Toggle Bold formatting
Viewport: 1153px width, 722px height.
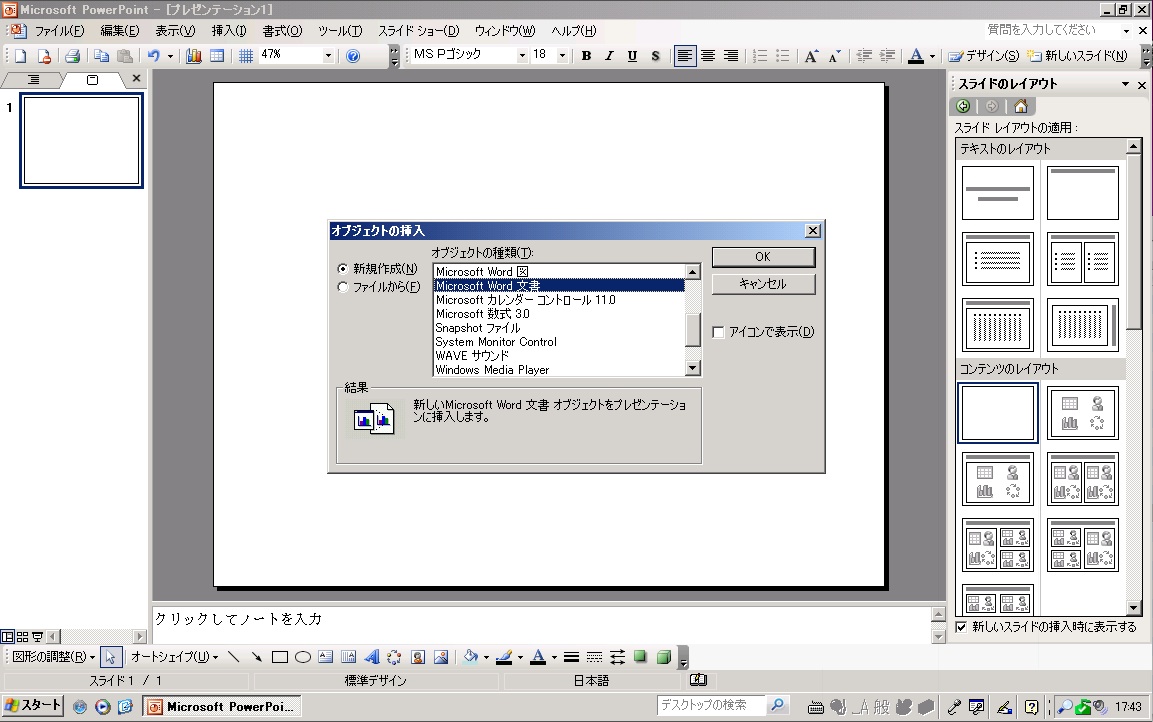(586, 56)
